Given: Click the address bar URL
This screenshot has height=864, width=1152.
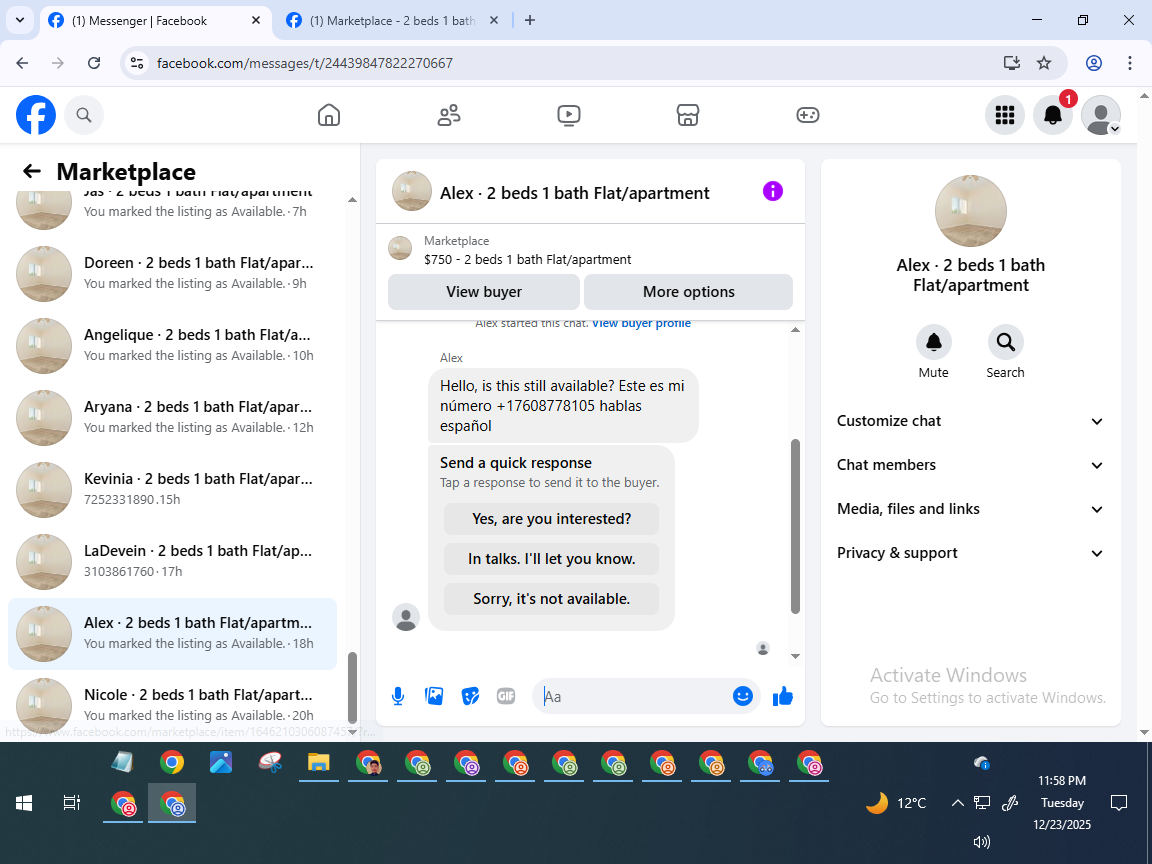Looking at the screenshot, I should (305, 63).
